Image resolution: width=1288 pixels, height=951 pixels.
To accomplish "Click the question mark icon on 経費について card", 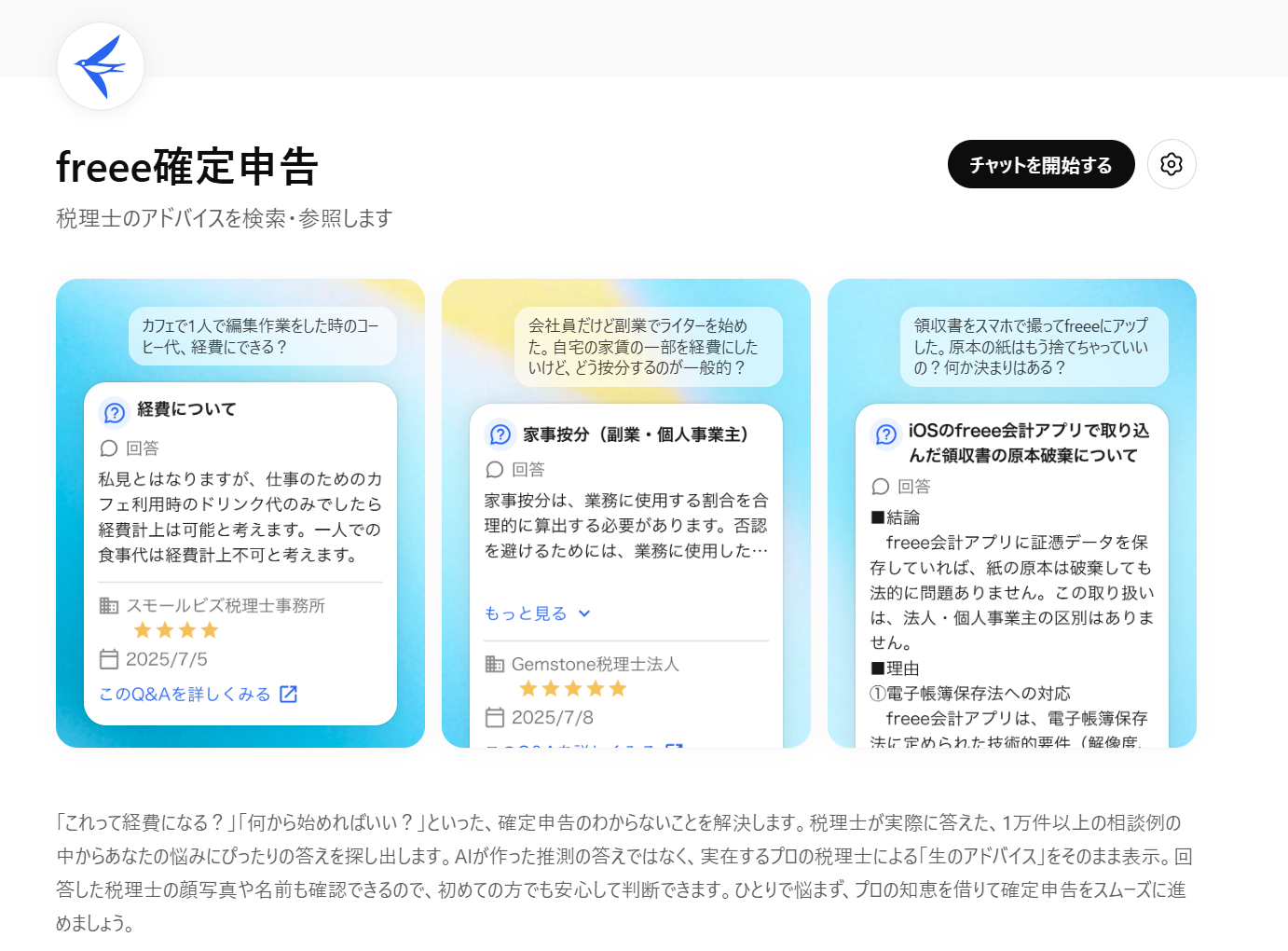I will pyautogui.click(x=113, y=410).
